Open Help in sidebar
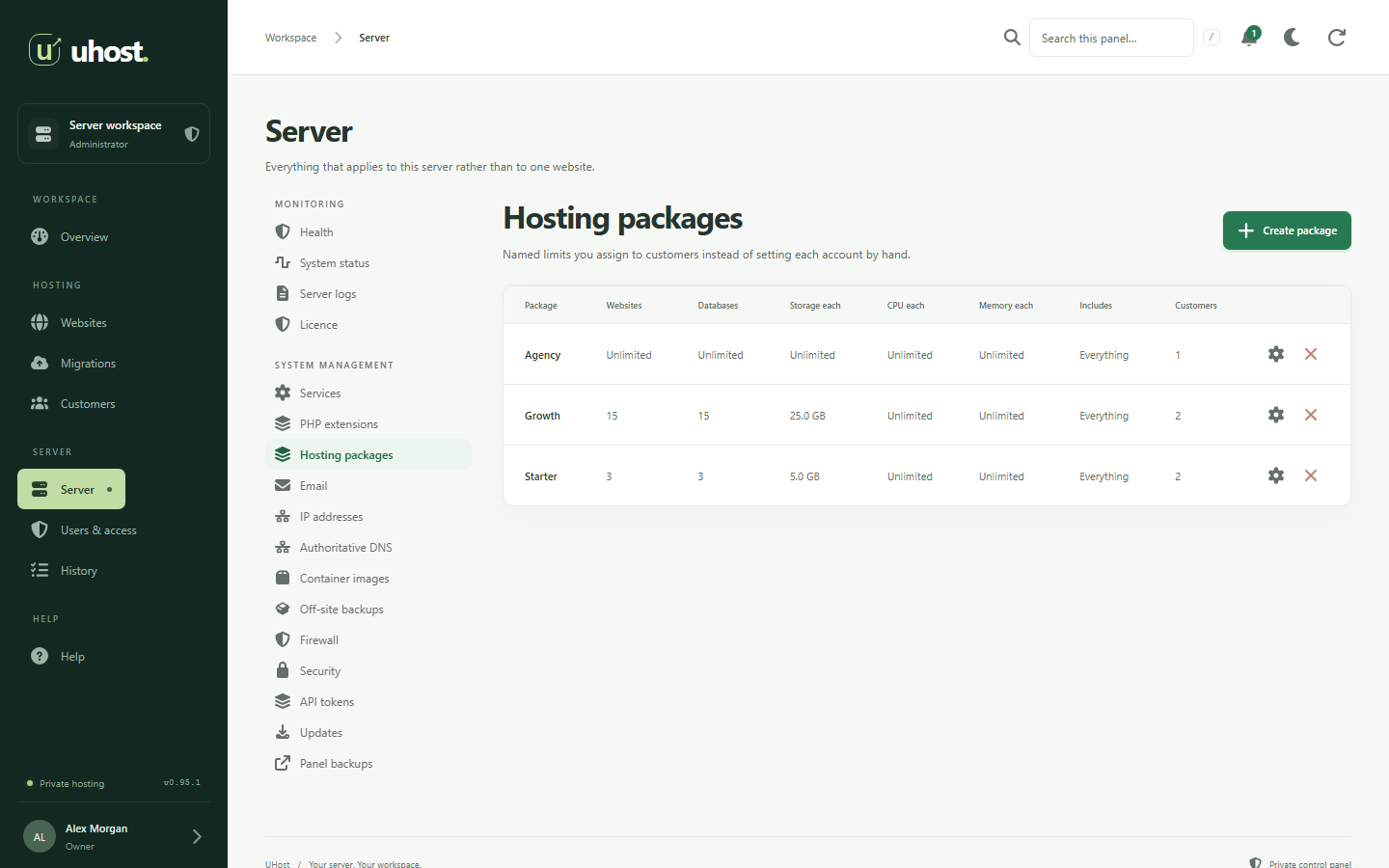 [x=114, y=657]
